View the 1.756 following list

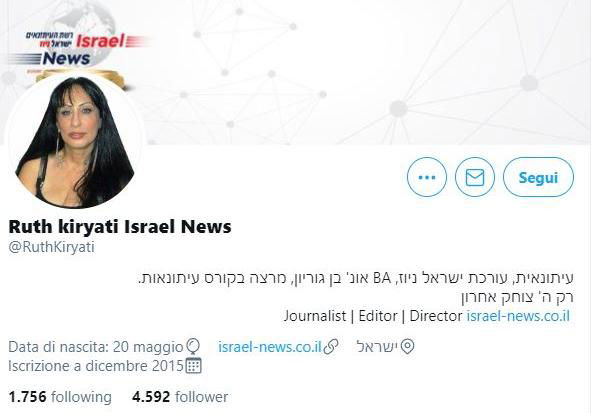[60, 397]
